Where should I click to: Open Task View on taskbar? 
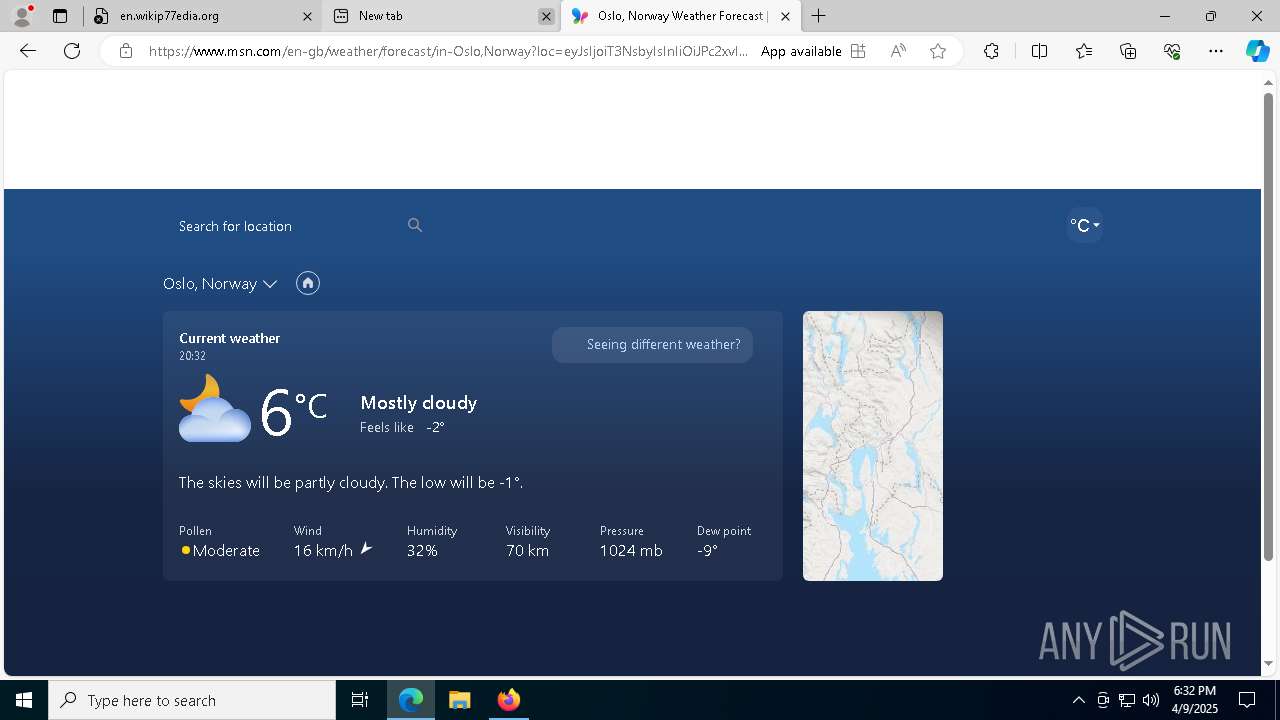tap(360, 700)
